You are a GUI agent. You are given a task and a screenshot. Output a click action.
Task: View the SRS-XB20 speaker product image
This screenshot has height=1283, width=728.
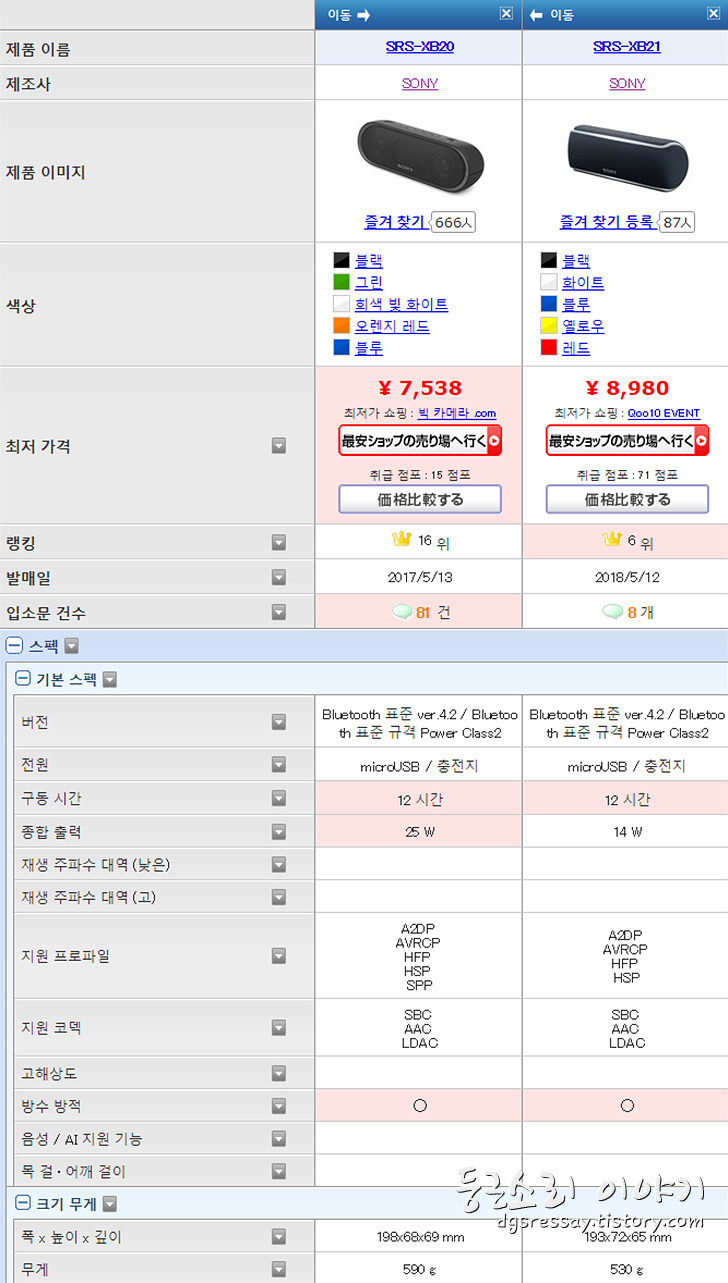click(420, 158)
